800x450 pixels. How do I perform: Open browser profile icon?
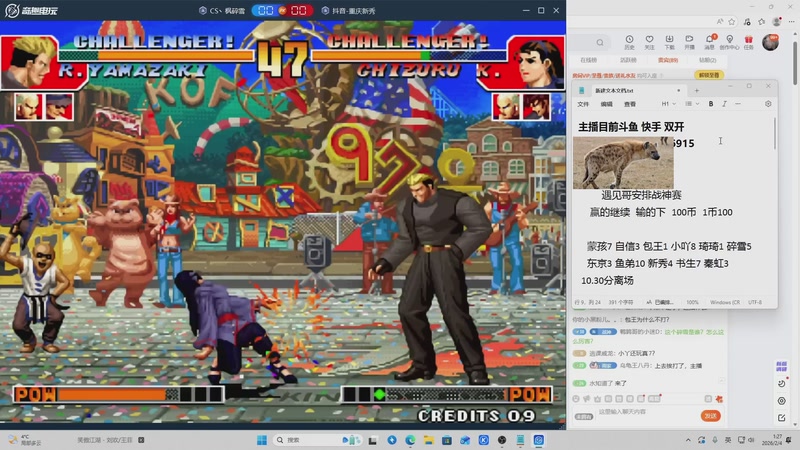tap(777, 21)
